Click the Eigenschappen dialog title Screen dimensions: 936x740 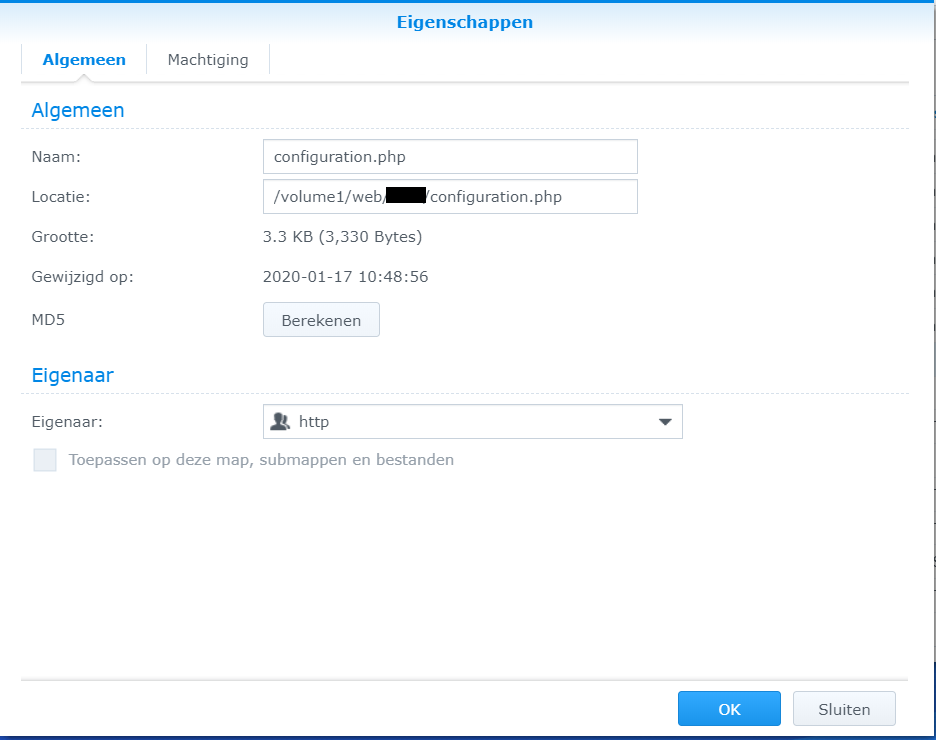465,22
